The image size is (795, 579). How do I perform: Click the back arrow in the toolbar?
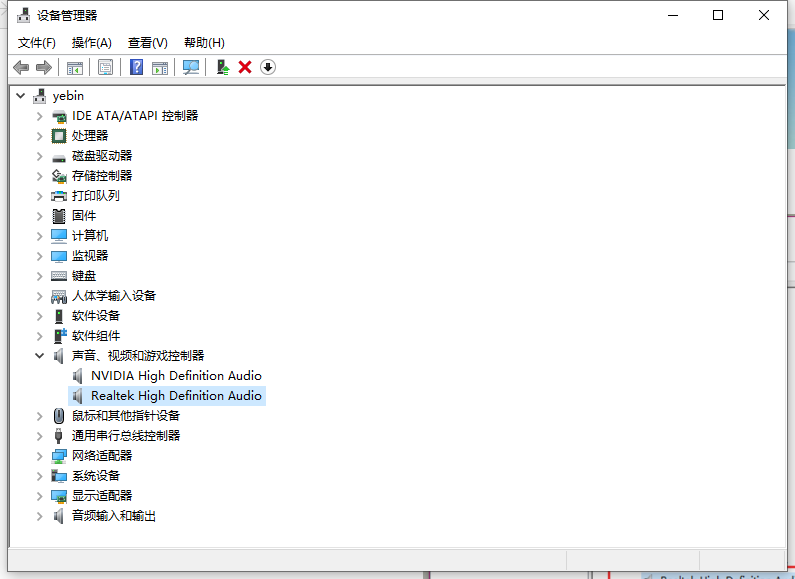[21, 67]
